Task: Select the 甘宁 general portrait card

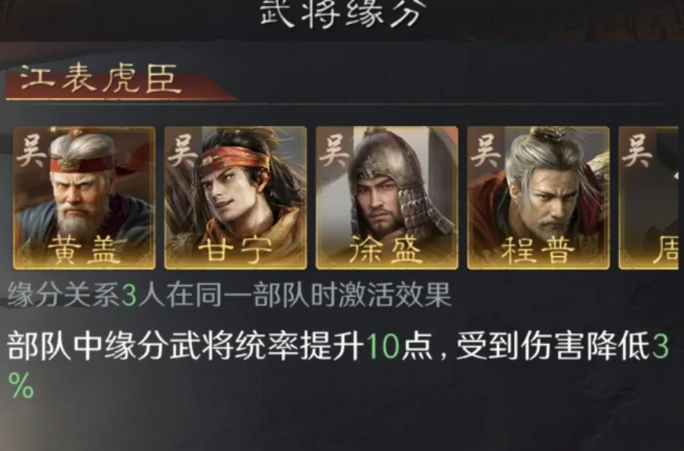Action: [x=236, y=198]
